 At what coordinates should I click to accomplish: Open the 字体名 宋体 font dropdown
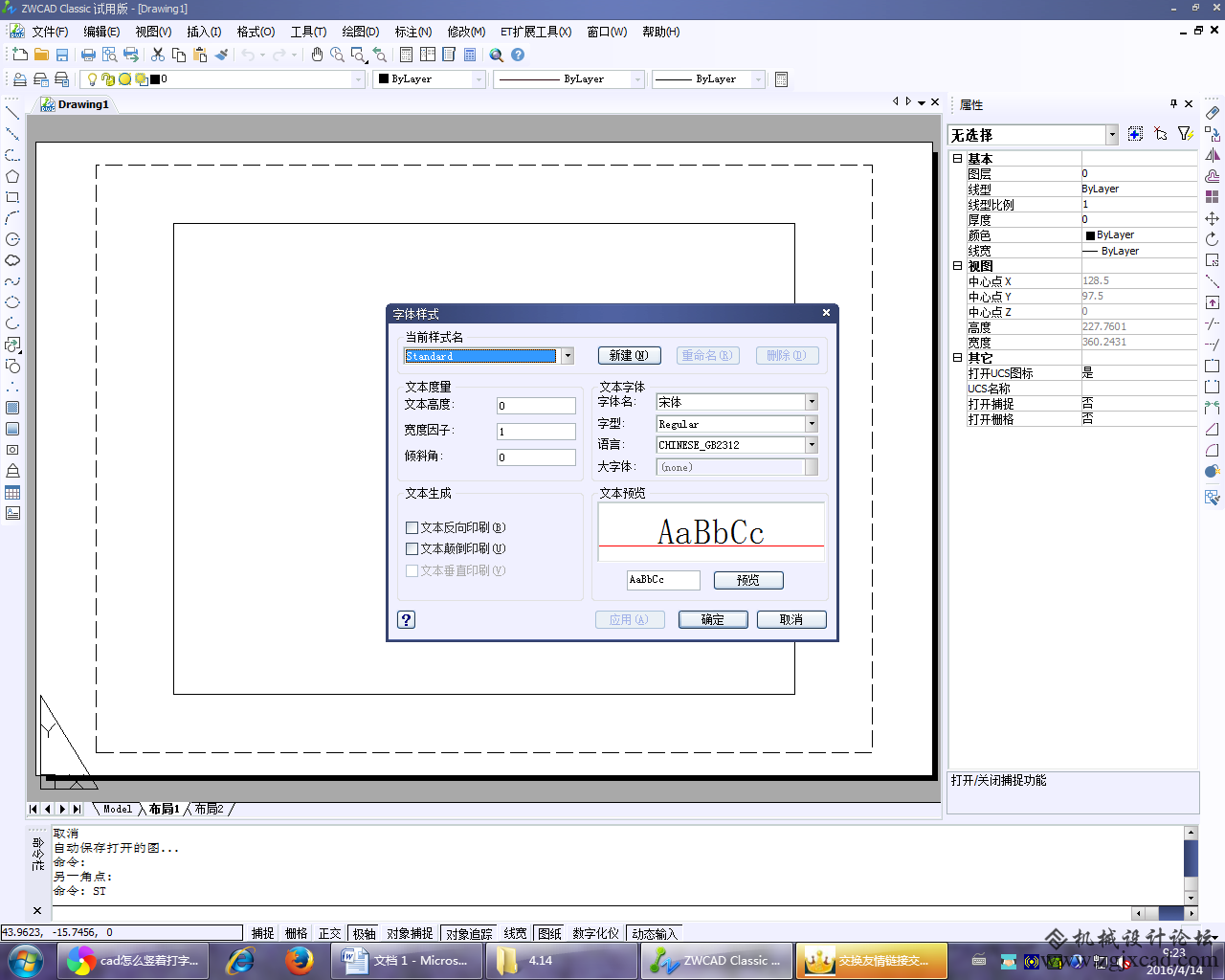tap(812, 402)
